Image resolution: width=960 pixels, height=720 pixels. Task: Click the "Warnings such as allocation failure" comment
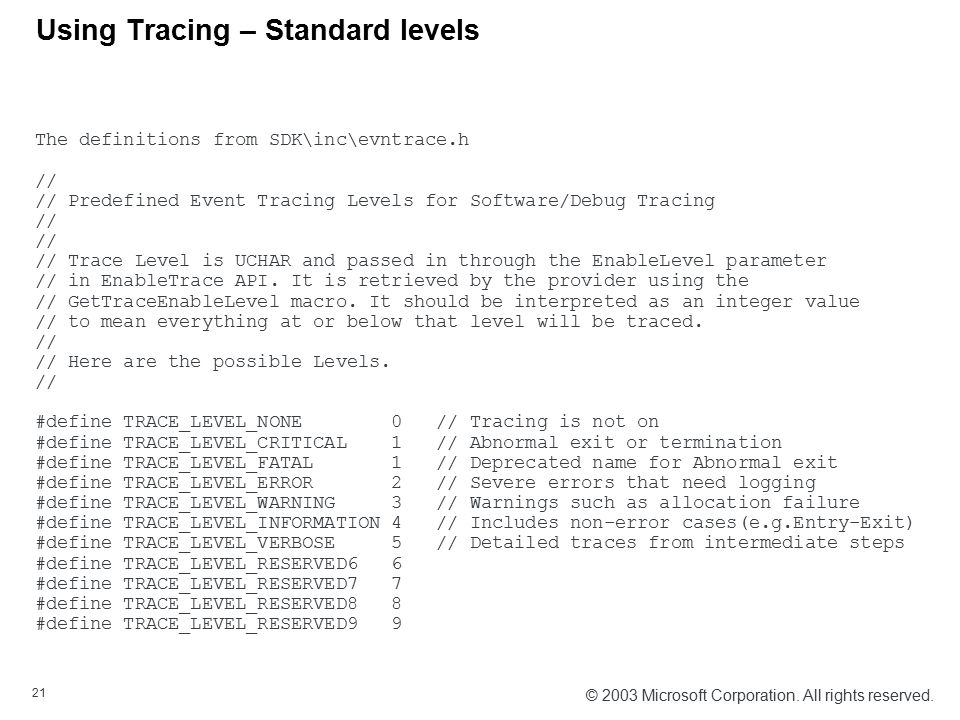(x=648, y=503)
